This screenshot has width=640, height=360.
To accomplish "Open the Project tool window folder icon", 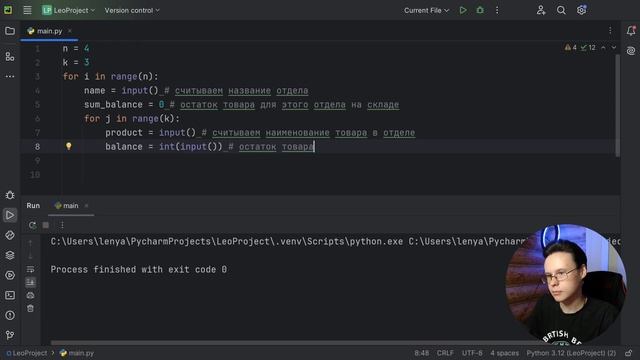I will (10, 31).
